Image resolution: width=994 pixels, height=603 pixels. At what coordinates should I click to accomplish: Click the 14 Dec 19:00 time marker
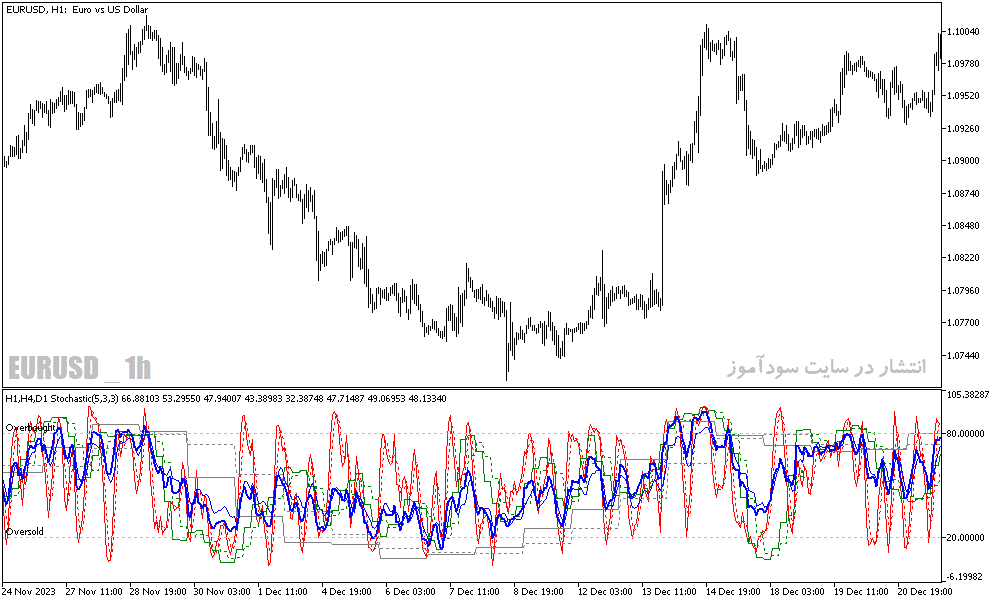[733, 592]
